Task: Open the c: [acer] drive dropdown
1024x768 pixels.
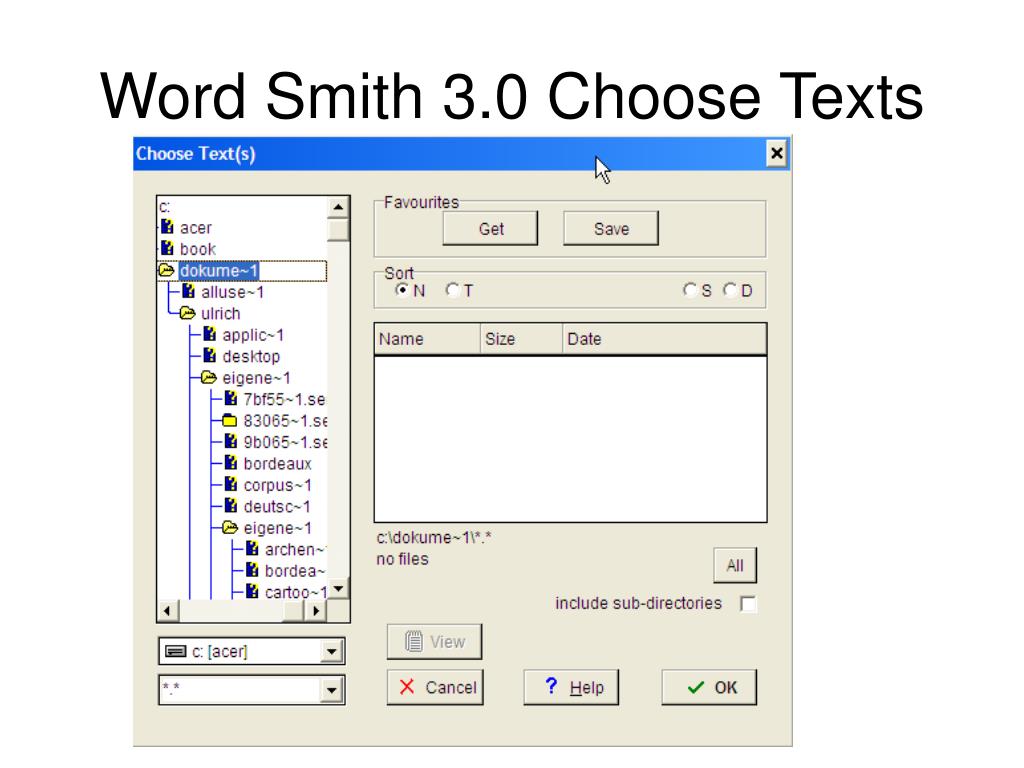Action: (x=332, y=651)
